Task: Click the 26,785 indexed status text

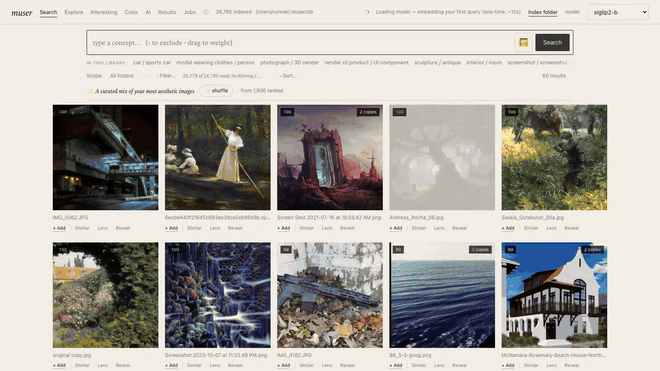Action: [x=264, y=12]
